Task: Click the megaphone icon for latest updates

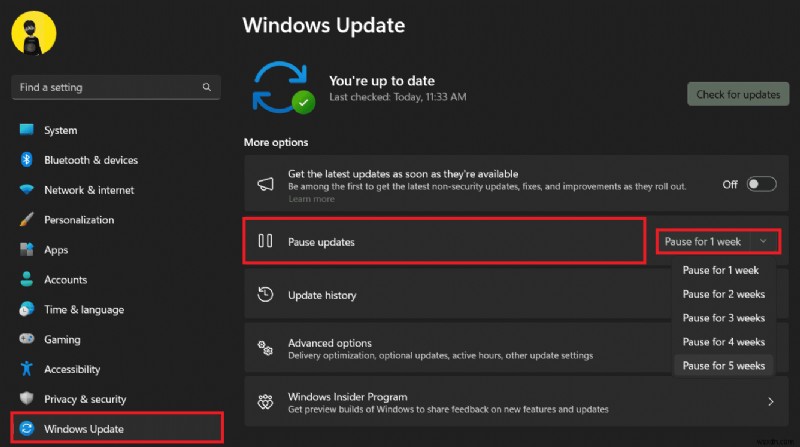Action: tap(265, 184)
